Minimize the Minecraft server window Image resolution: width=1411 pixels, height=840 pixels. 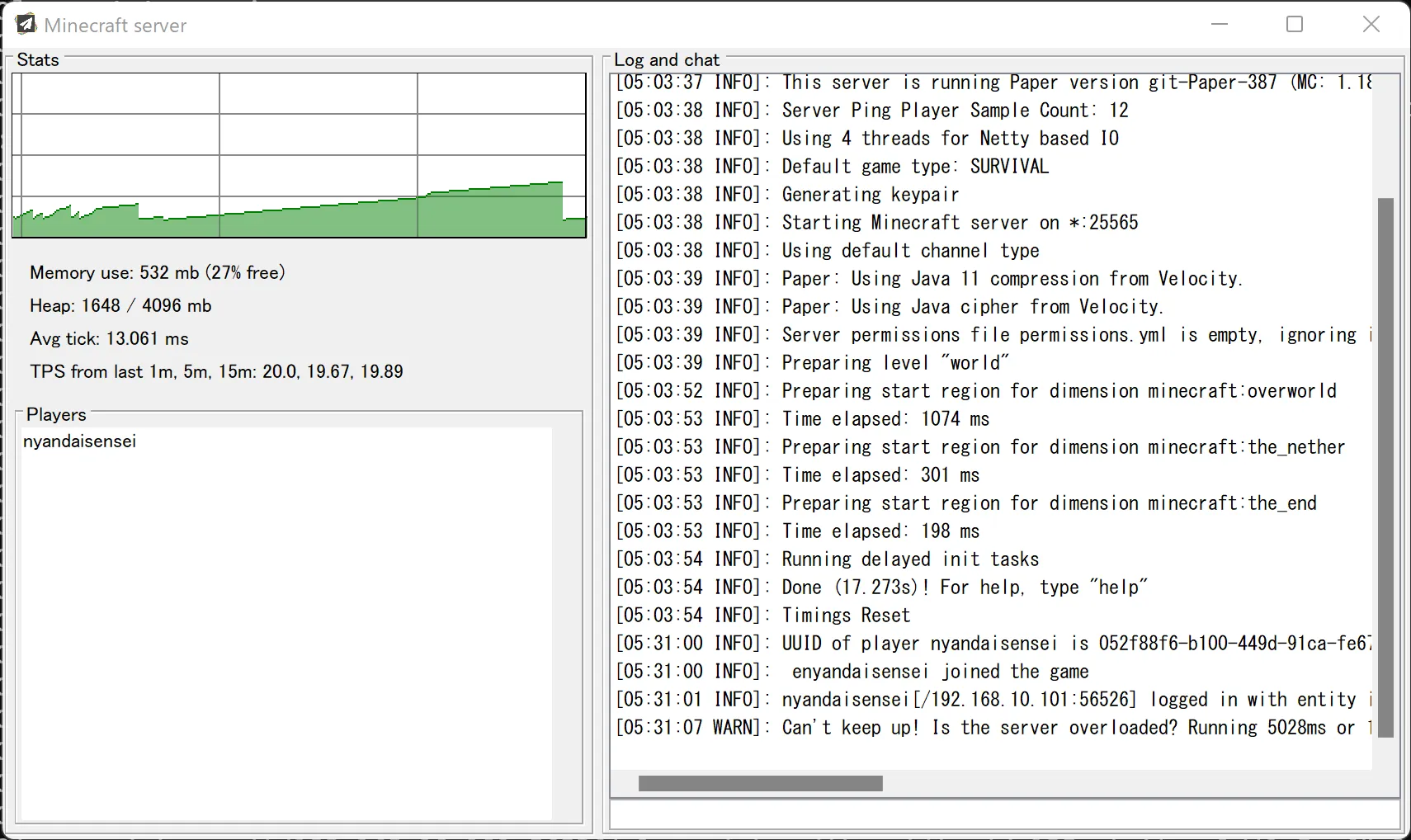tap(1220, 25)
